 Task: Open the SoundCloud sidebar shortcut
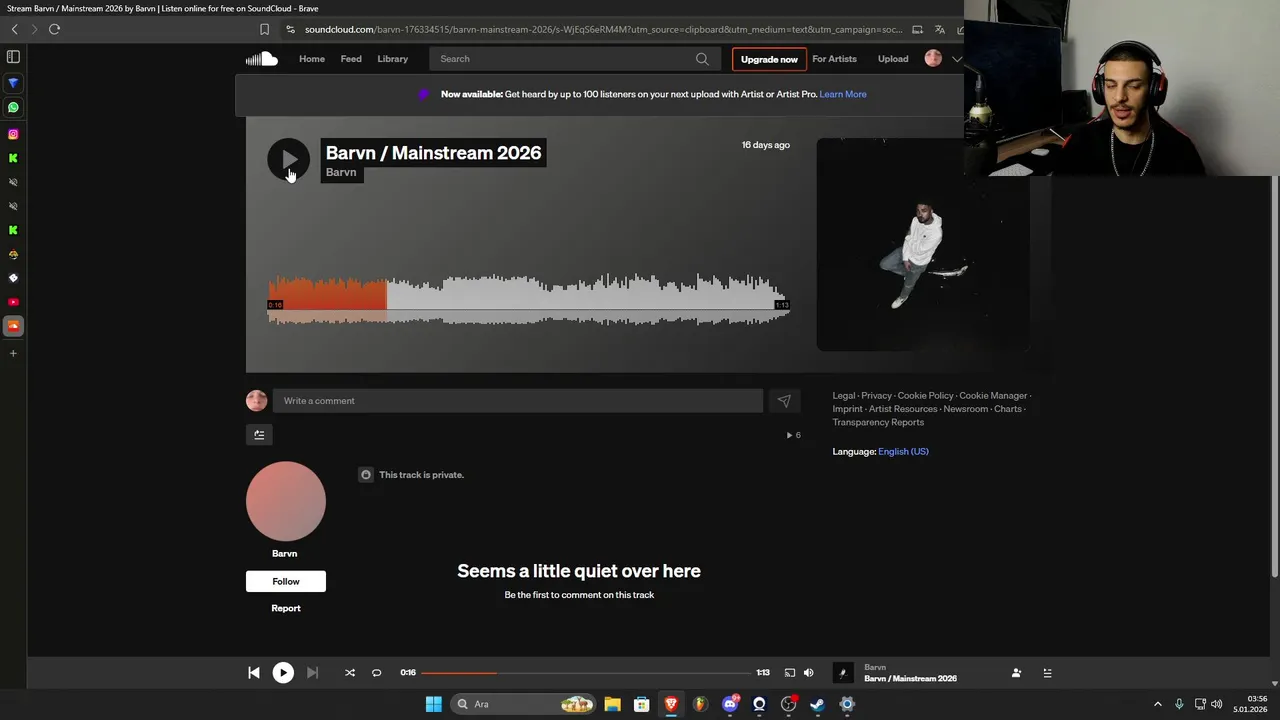click(x=13, y=326)
